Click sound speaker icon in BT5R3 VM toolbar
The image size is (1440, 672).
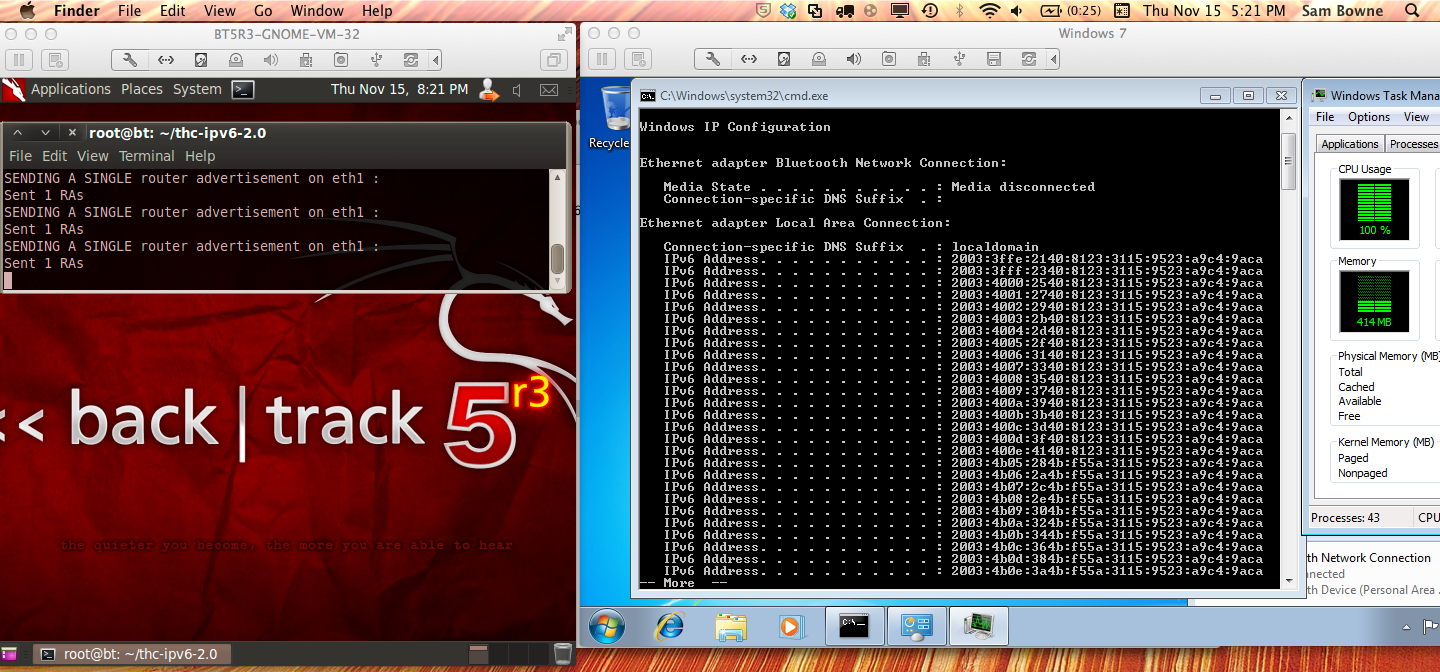[x=270, y=60]
